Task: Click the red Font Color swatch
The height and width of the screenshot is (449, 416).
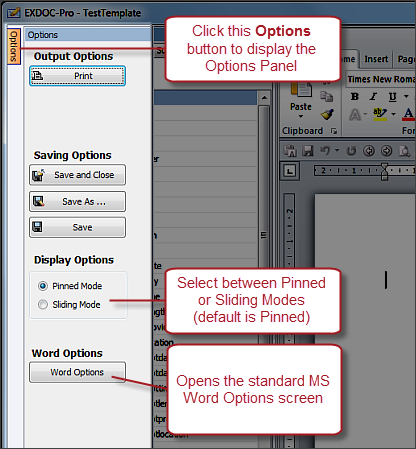Action: [409, 114]
